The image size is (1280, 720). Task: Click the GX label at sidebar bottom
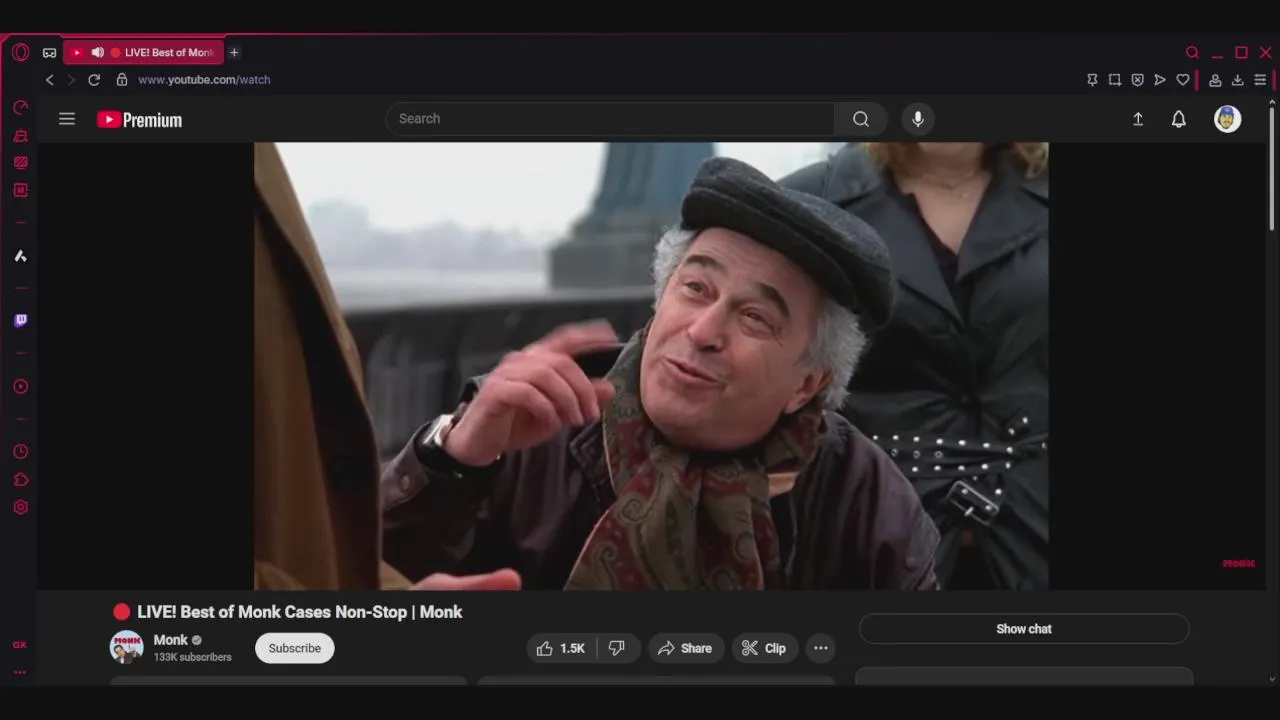click(20, 645)
